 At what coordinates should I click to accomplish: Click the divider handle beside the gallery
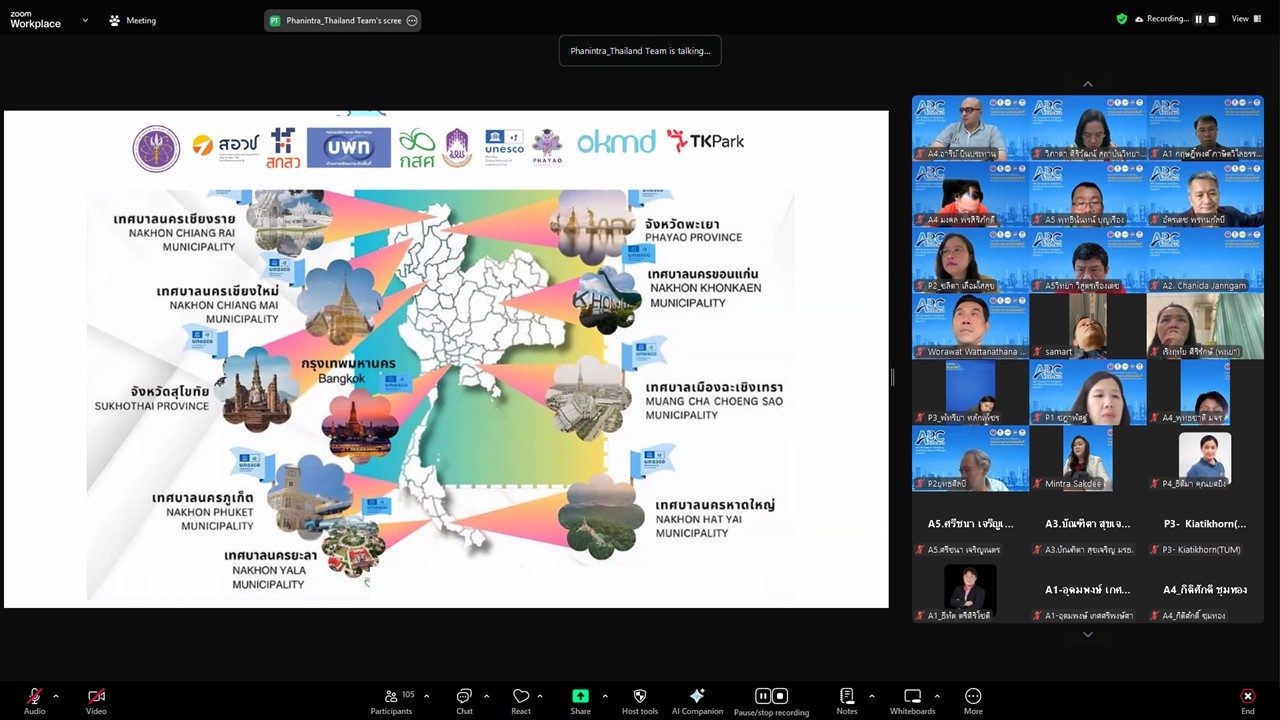(x=891, y=377)
